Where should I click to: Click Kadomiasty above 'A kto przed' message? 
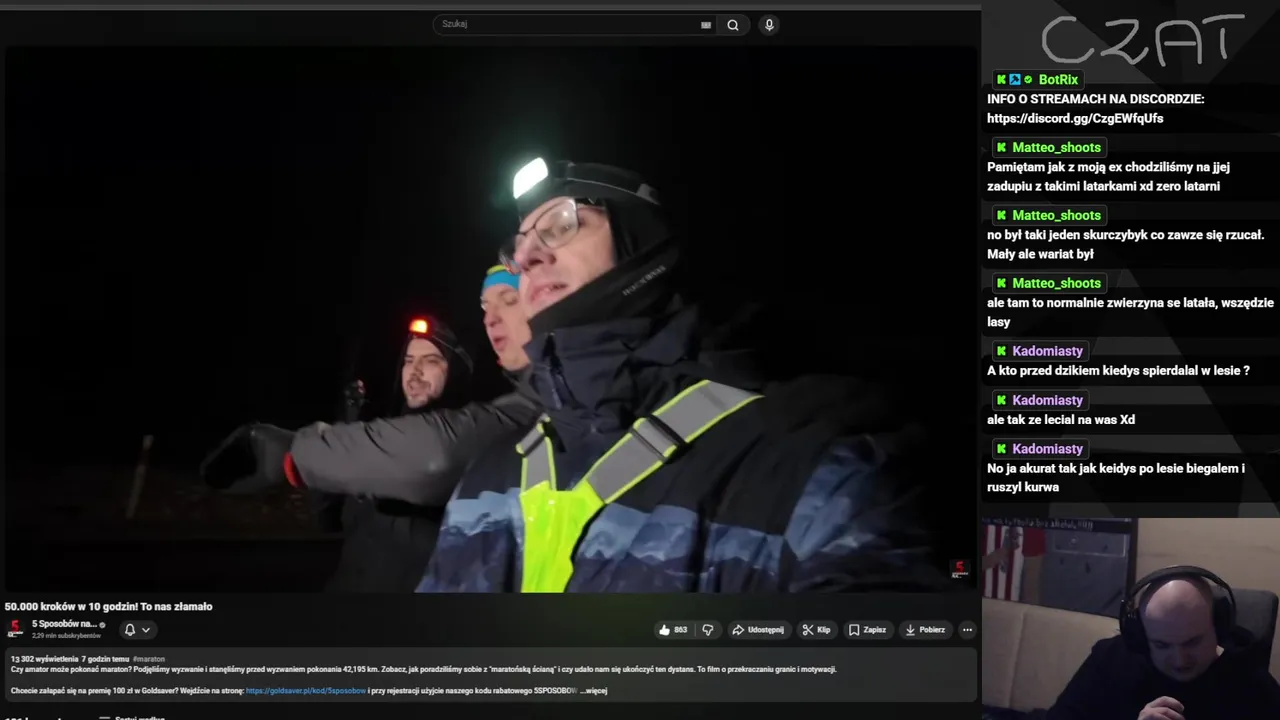1047,351
